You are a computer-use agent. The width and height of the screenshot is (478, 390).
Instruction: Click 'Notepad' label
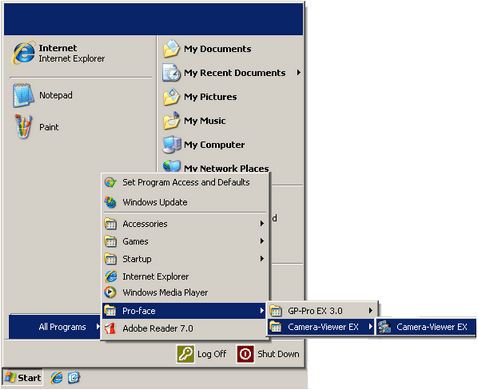(x=56, y=95)
